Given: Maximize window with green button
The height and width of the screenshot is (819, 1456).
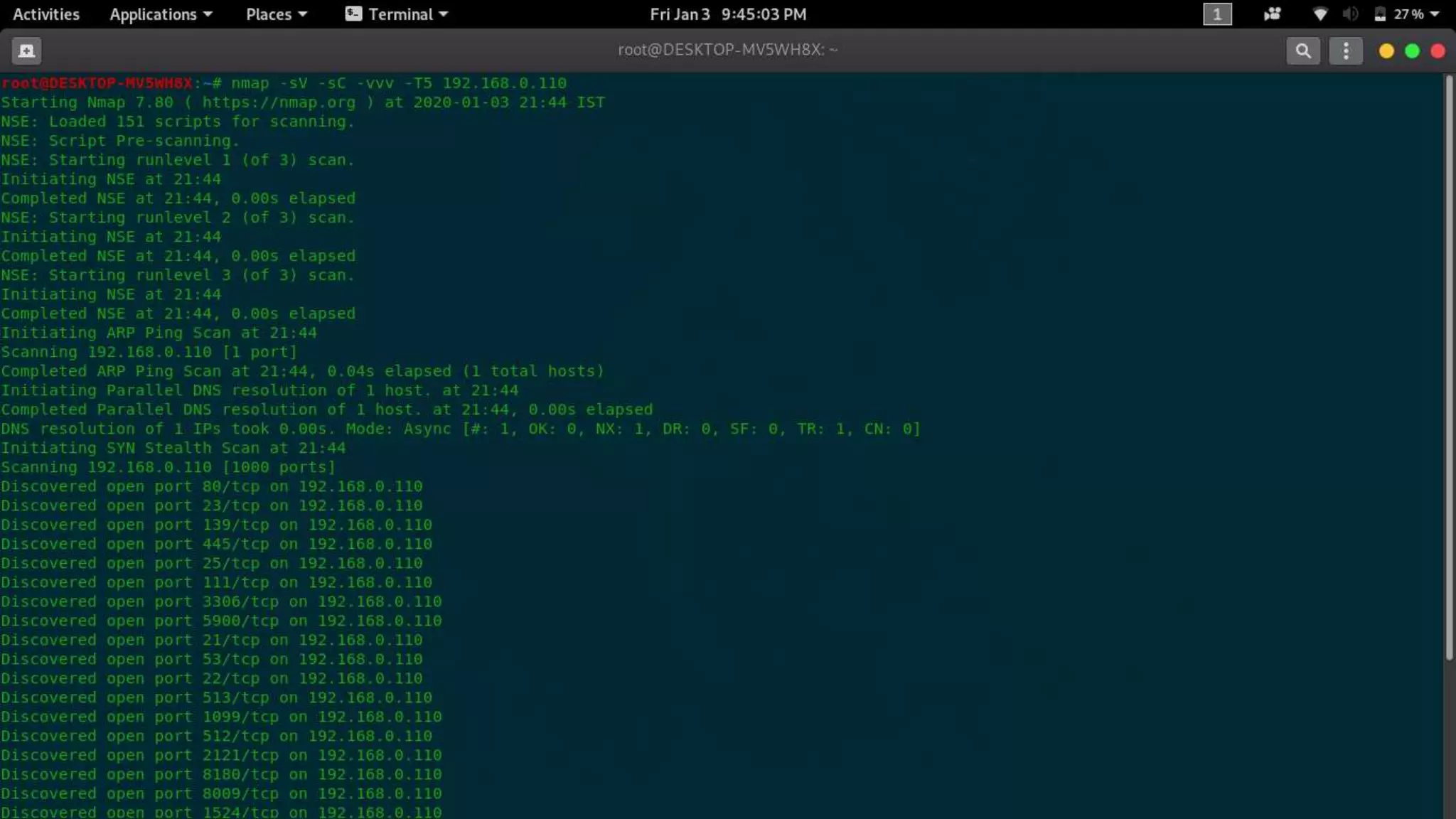Looking at the screenshot, I should pyautogui.click(x=1412, y=51).
